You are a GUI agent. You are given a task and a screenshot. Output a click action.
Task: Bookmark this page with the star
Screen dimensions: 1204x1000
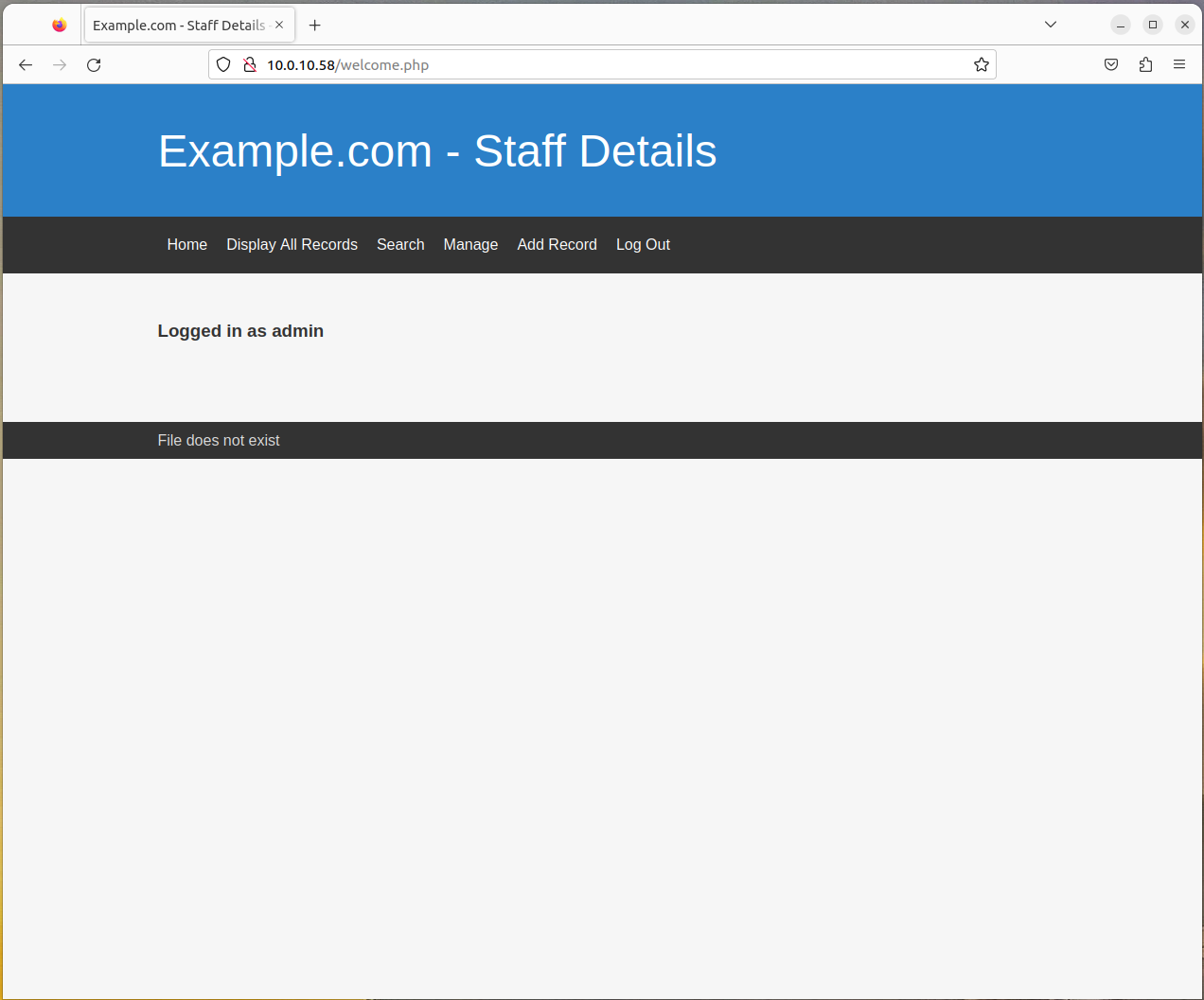tap(982, 65)
